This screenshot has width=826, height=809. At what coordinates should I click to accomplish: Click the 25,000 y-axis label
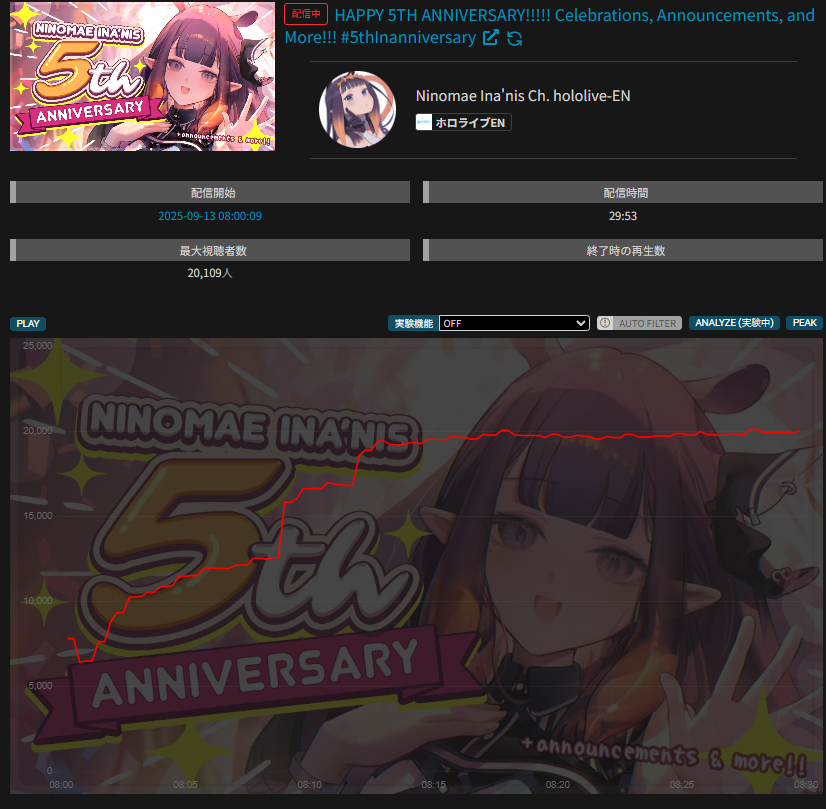(37, 346)
